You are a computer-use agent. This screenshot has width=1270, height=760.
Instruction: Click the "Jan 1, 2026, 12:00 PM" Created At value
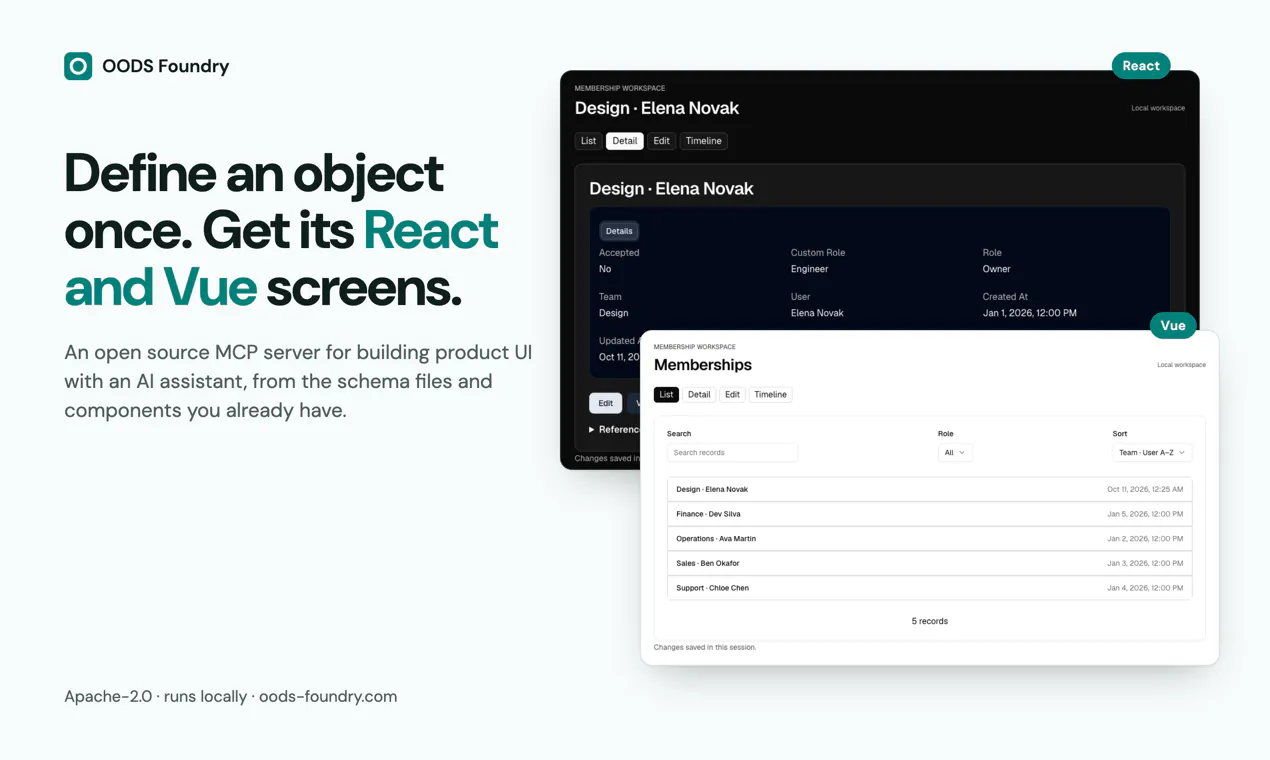click(1030, 313)
